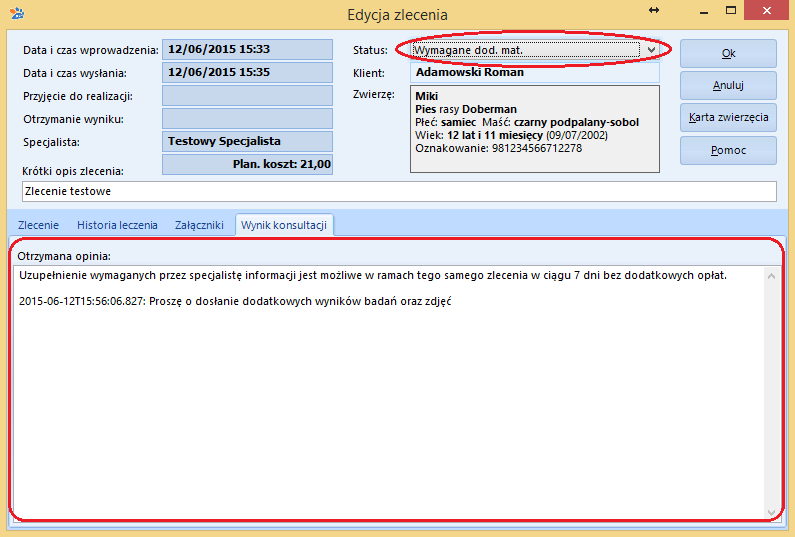795x537 pixels.
Task: Minimize the Edycja zlecenia window
Action: point(704,11)
